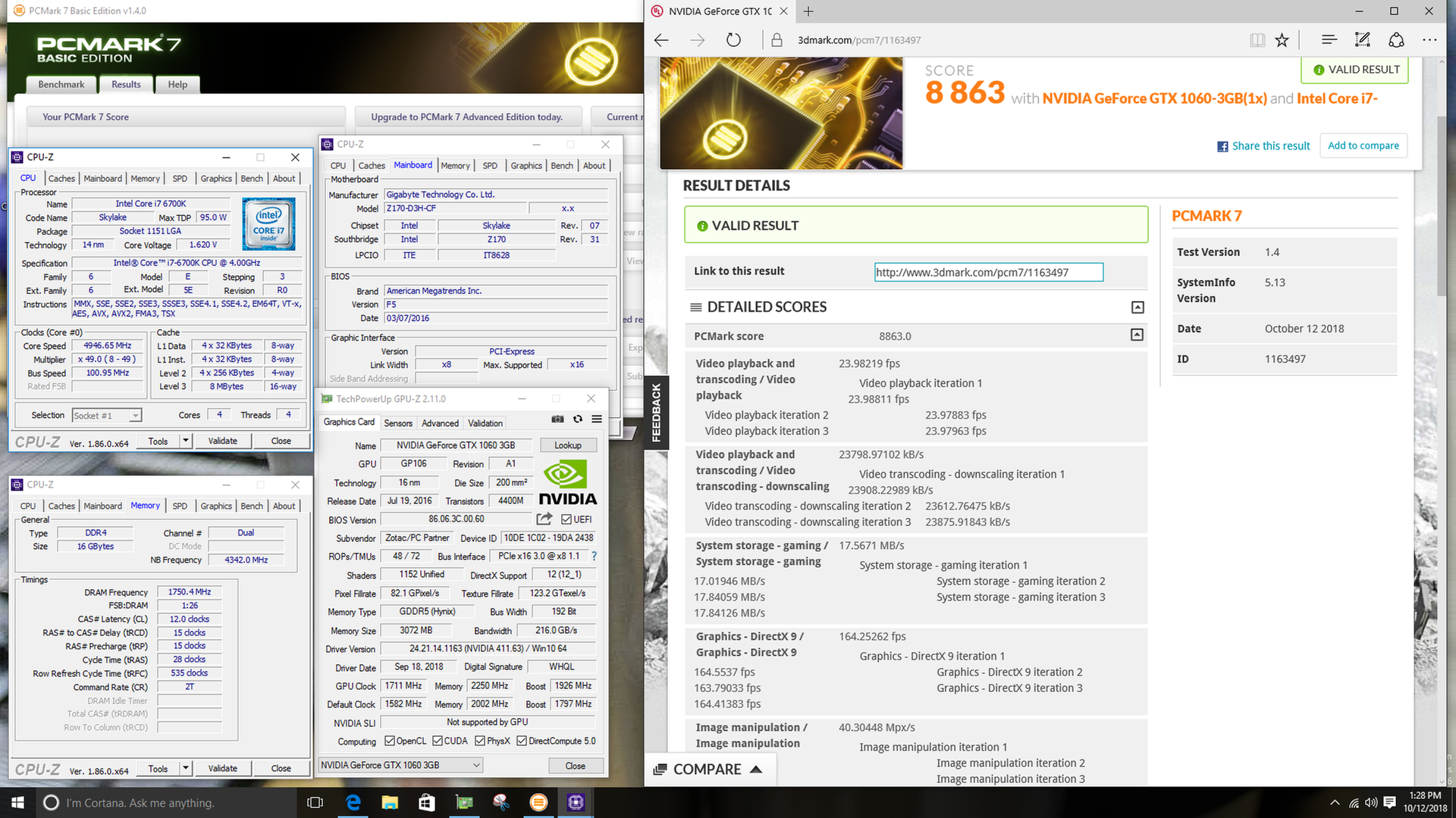The width and height of the screenshot is (1456, 818).
Task: Go back in the Edge browser
Action: [661, 40]
